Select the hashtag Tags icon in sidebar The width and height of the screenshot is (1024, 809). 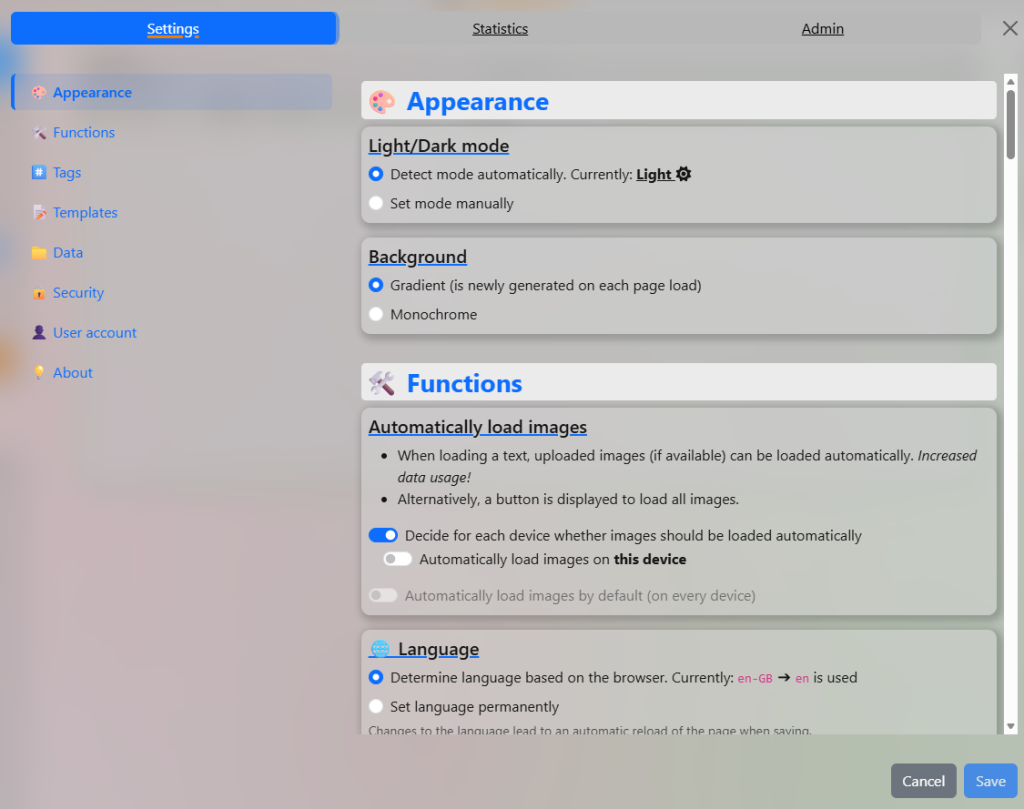[x=39, y=173]
